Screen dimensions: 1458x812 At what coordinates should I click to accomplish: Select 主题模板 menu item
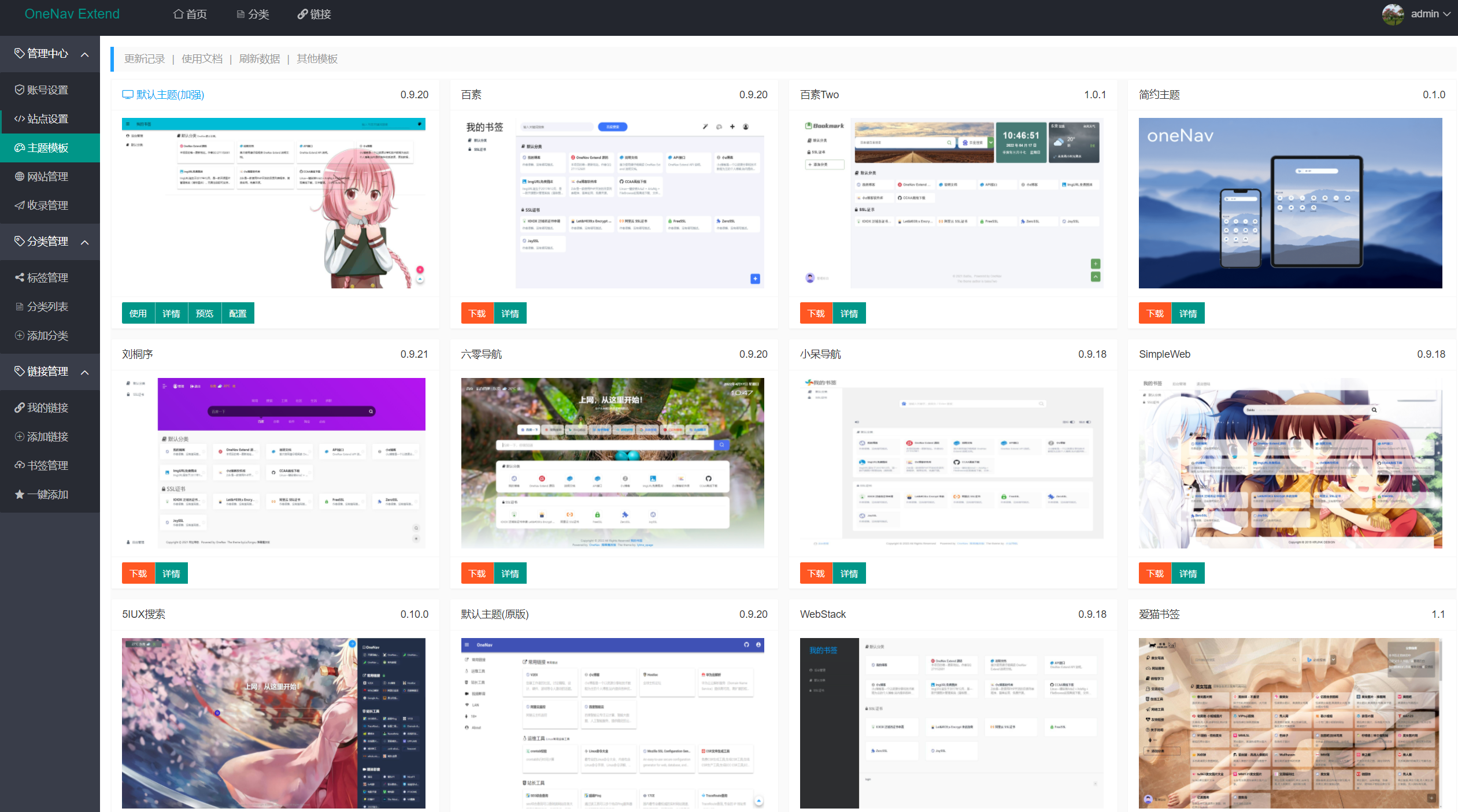point(47,147)
